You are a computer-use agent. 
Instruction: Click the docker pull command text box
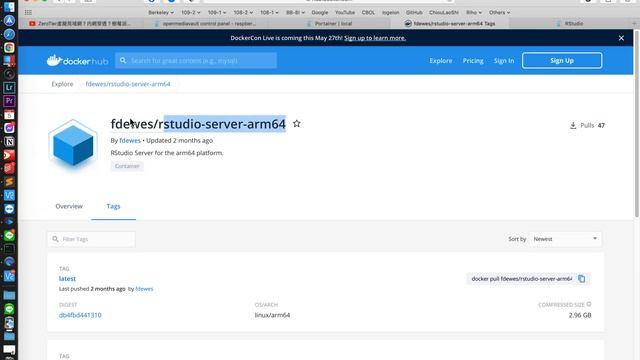pyautogui.click(x=522, y=279)
